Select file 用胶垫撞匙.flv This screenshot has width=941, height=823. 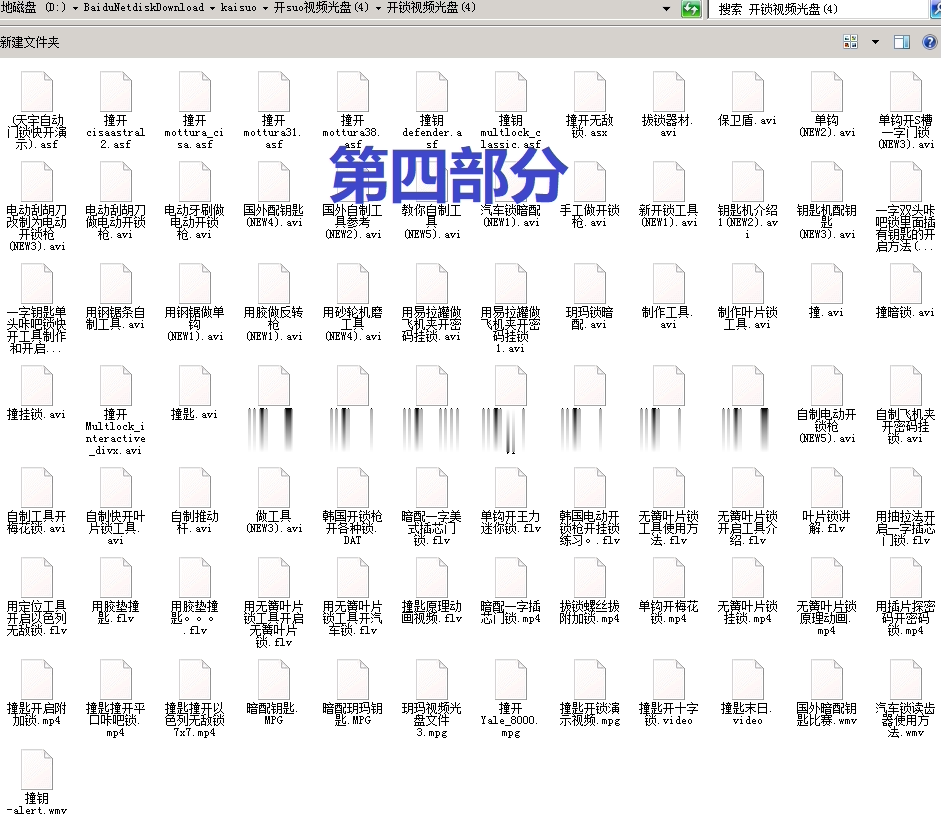pos(115,591)
